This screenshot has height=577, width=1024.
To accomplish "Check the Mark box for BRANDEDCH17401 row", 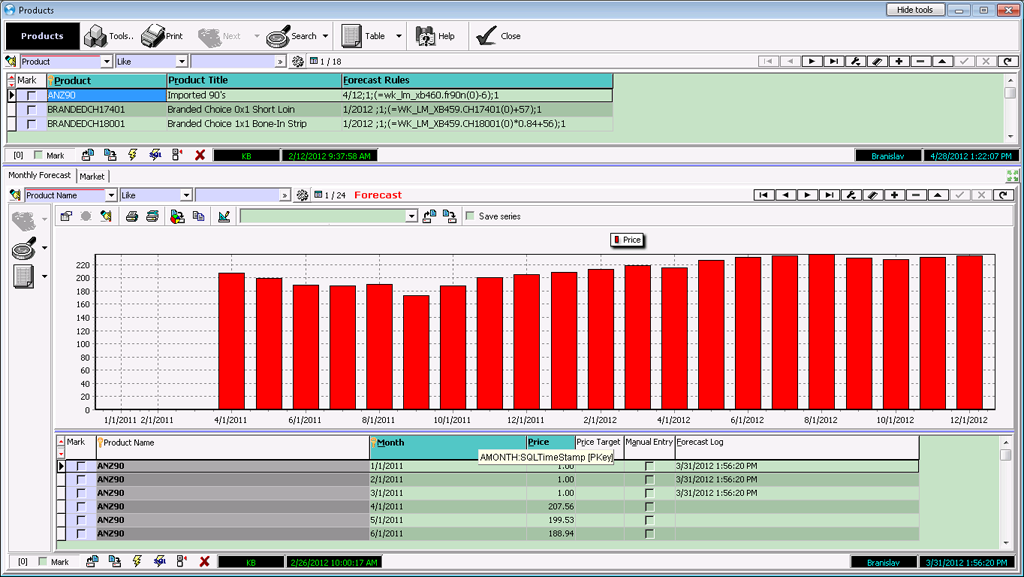I will tap(32, 110).
